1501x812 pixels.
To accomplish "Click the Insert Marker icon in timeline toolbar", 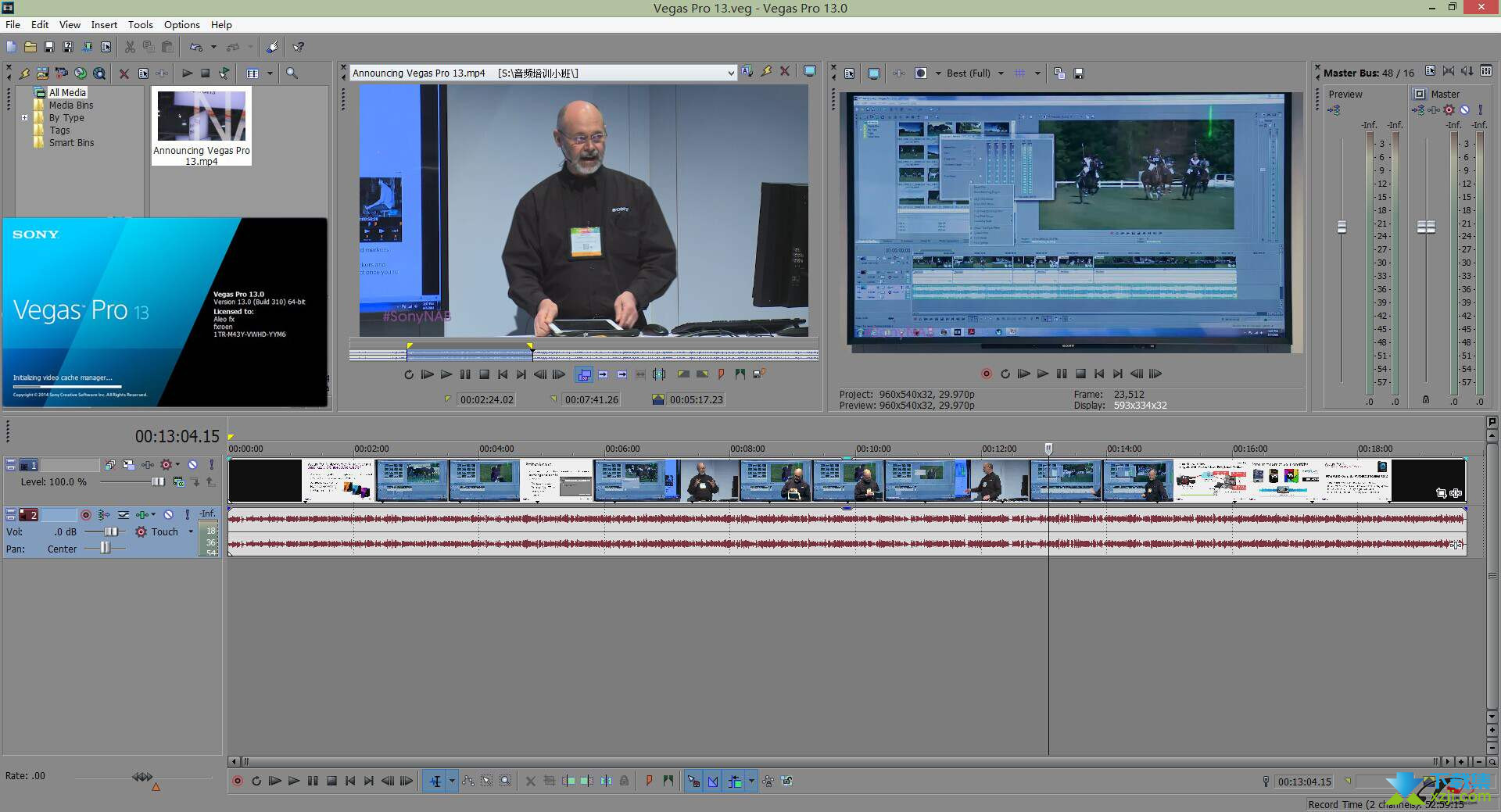I will [649, 781].
